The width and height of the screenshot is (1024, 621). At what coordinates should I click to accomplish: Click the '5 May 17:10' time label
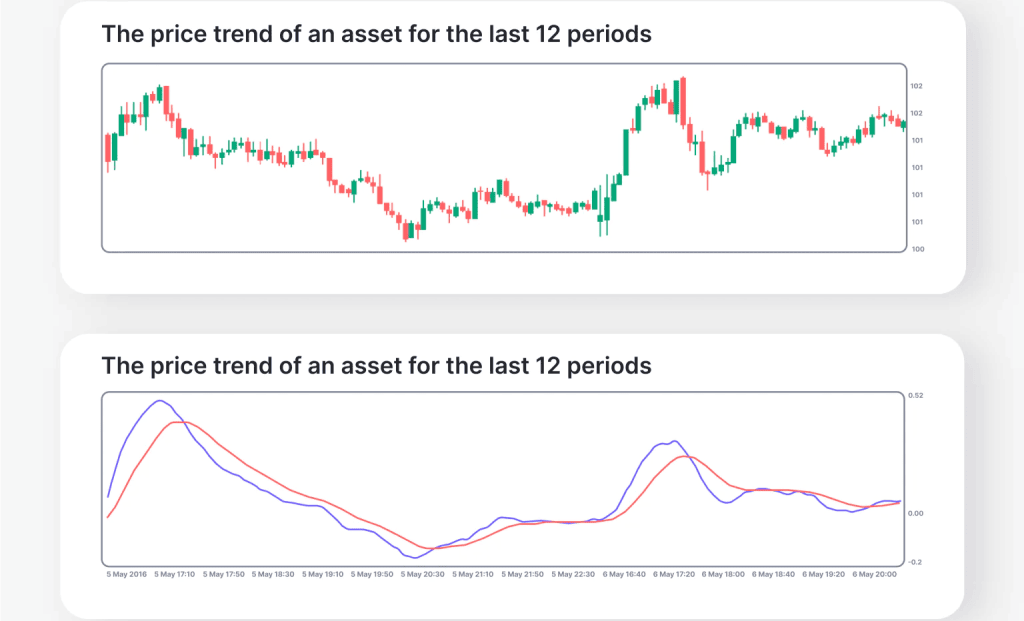[175, 575]
